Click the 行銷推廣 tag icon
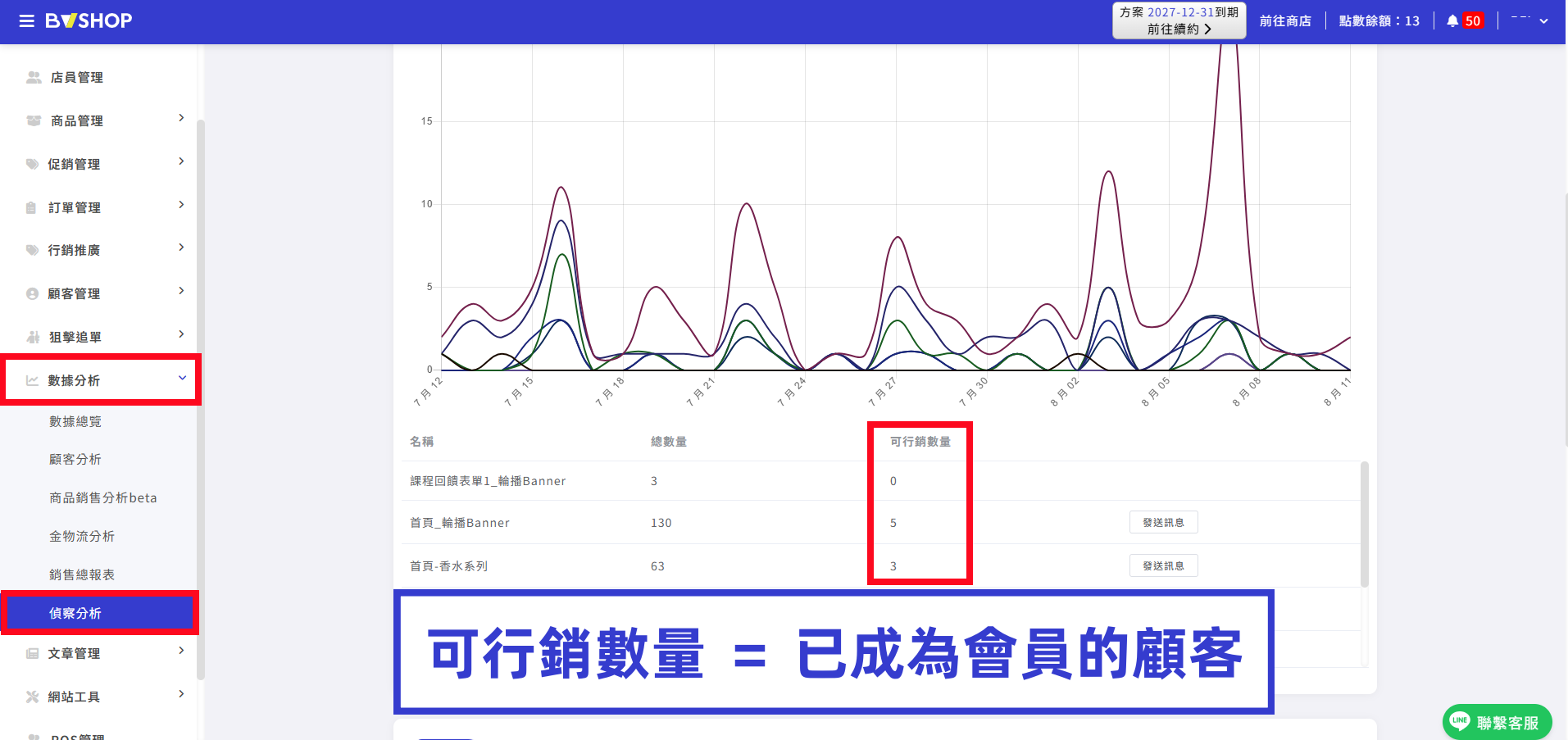The height and width of the screenshot is (740, 1568). [32, 250]
